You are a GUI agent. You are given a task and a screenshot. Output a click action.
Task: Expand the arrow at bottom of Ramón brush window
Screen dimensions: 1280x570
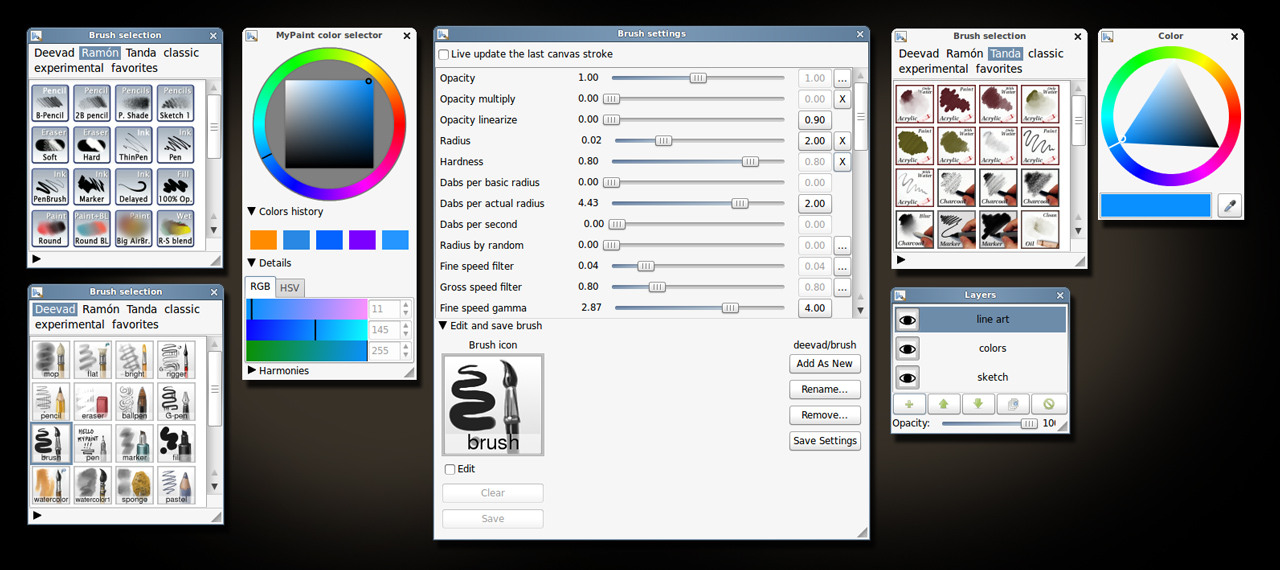coord(37,259)
